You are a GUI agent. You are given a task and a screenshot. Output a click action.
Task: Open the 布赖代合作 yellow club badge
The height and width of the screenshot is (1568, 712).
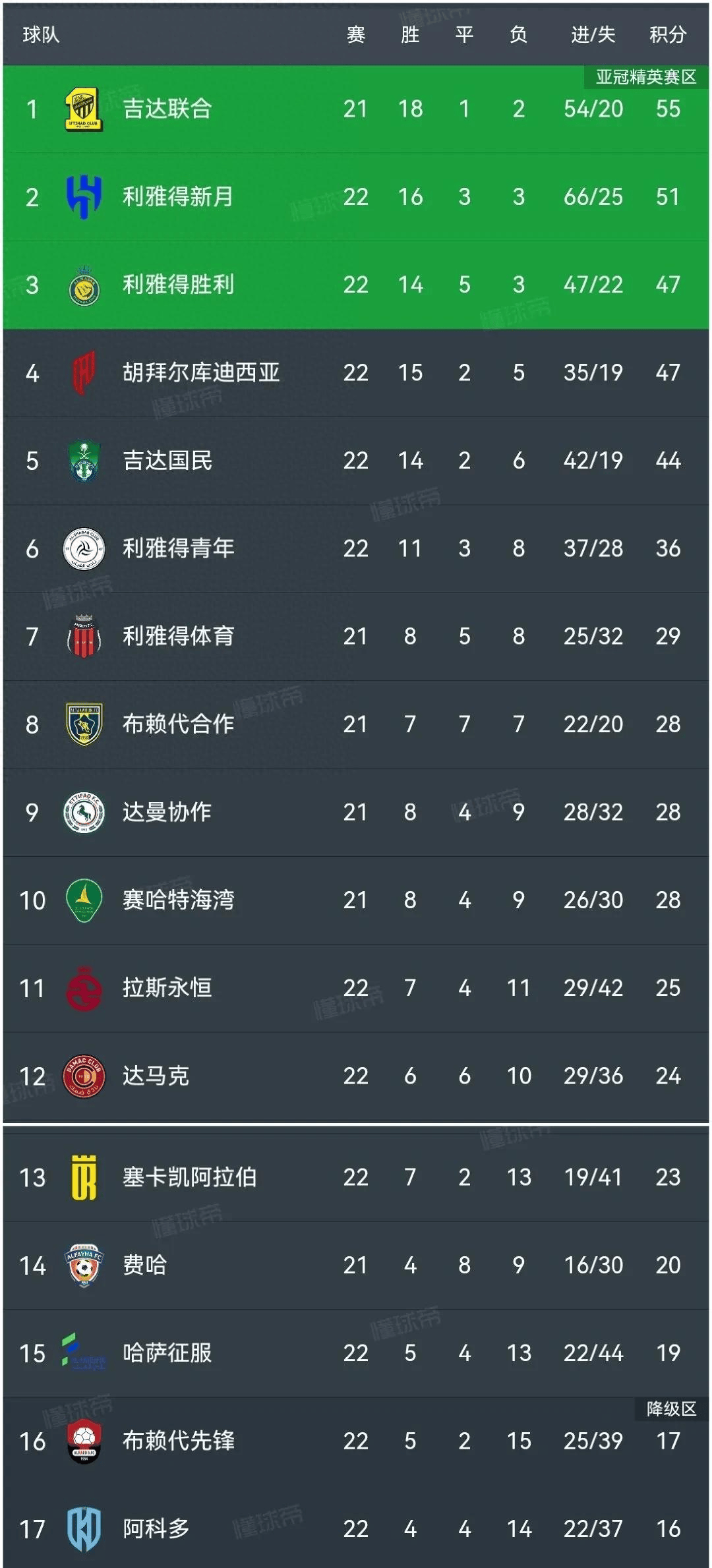click(x=86, y=724)
